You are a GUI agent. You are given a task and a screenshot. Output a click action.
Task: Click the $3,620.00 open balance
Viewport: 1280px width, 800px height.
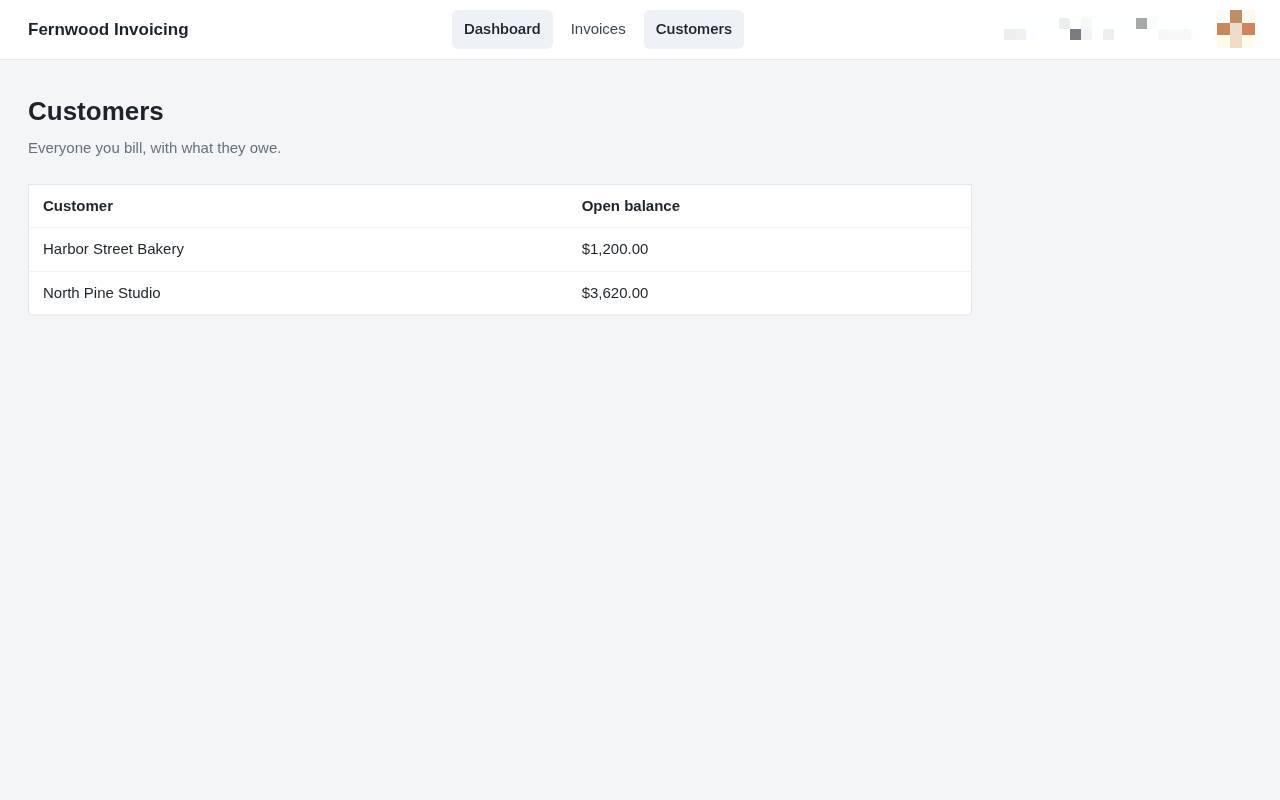(615, 293)
